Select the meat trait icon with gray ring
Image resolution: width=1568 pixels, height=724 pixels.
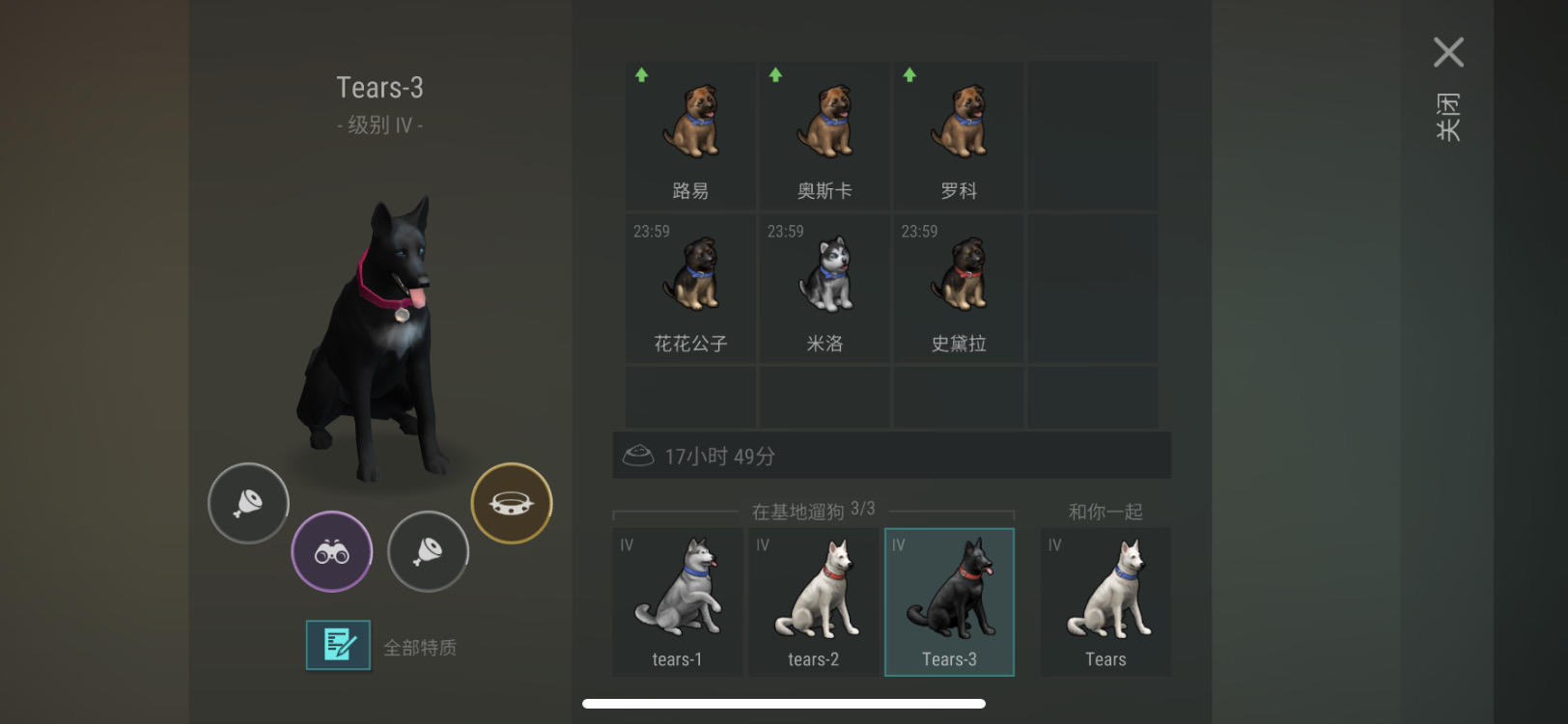pos(248,503)
